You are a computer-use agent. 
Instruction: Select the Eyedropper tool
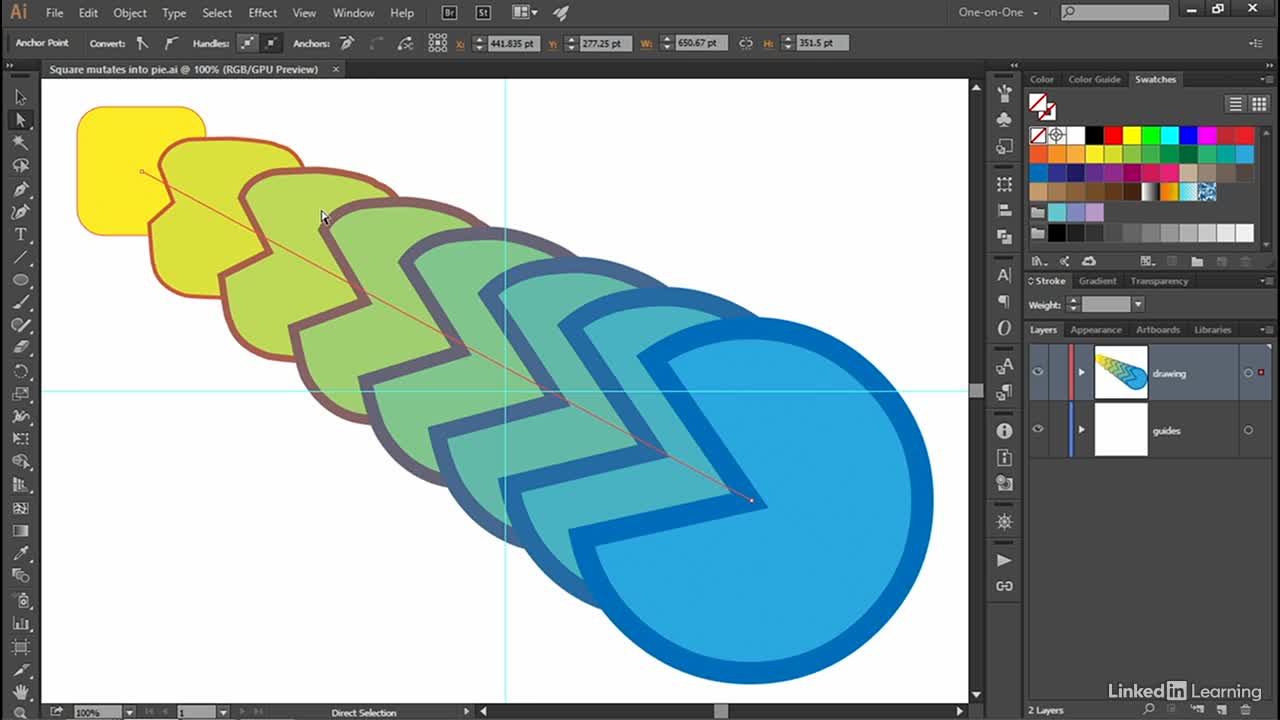[x=20, y=553]
